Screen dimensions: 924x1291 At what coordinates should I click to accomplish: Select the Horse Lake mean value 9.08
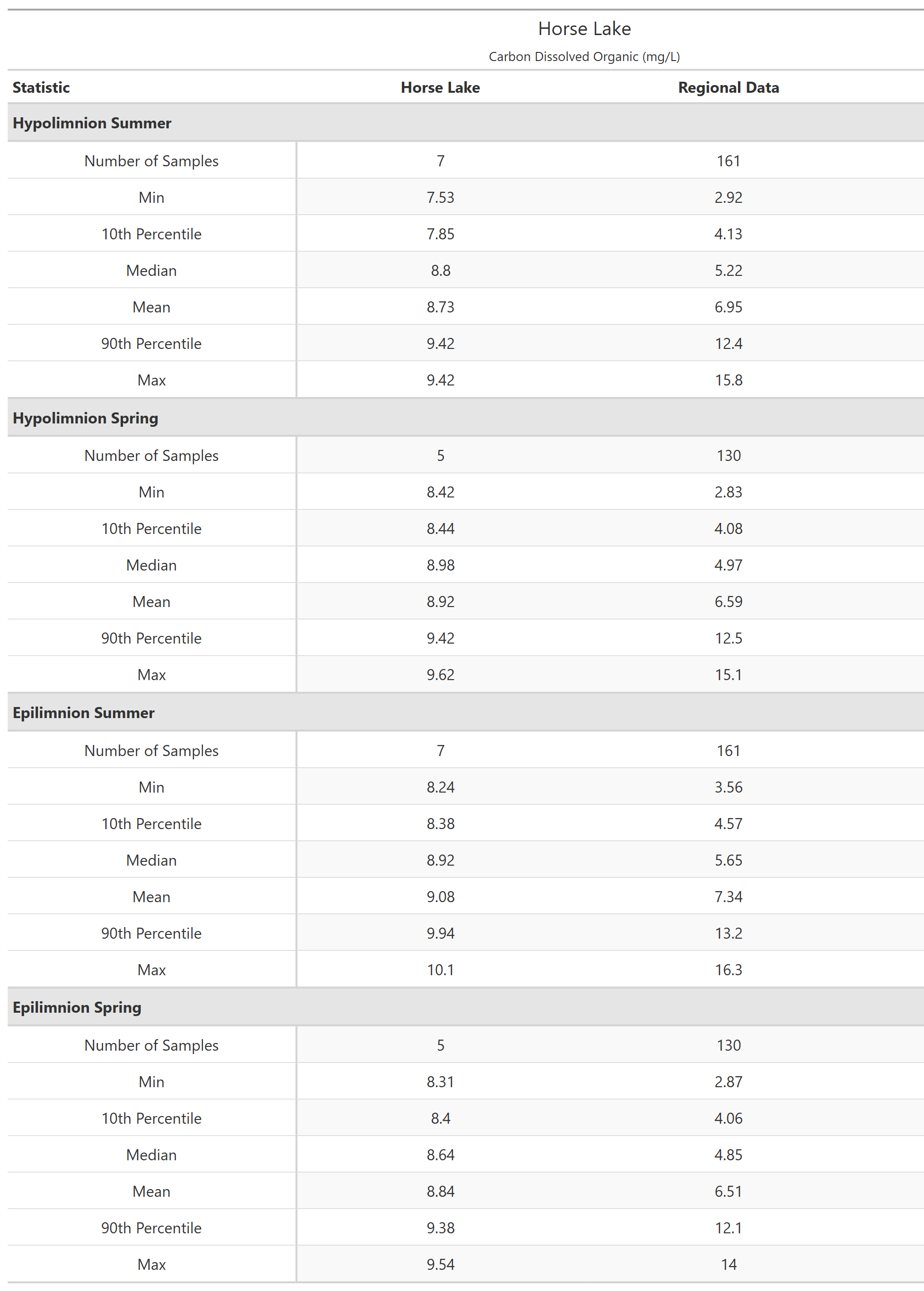point(440,897)
